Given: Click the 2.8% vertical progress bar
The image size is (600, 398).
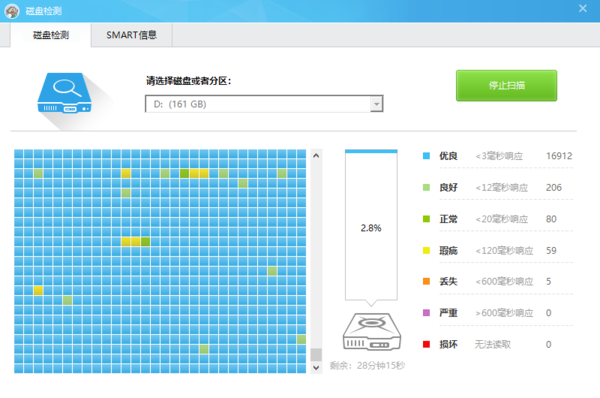Looking at the screenshot, I should click(x=371, y=225).
